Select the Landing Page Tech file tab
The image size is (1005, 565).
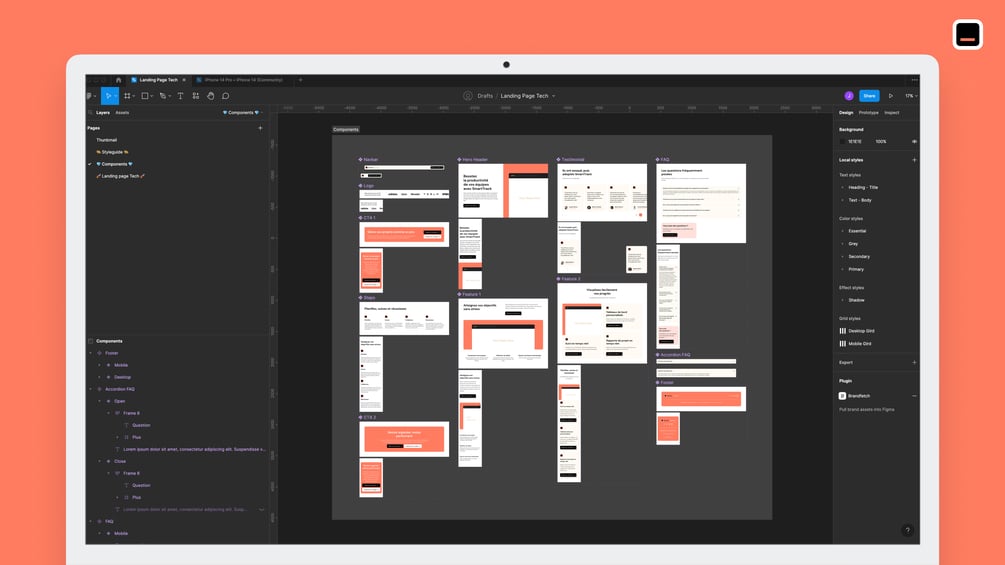click(x=158, y=80)
